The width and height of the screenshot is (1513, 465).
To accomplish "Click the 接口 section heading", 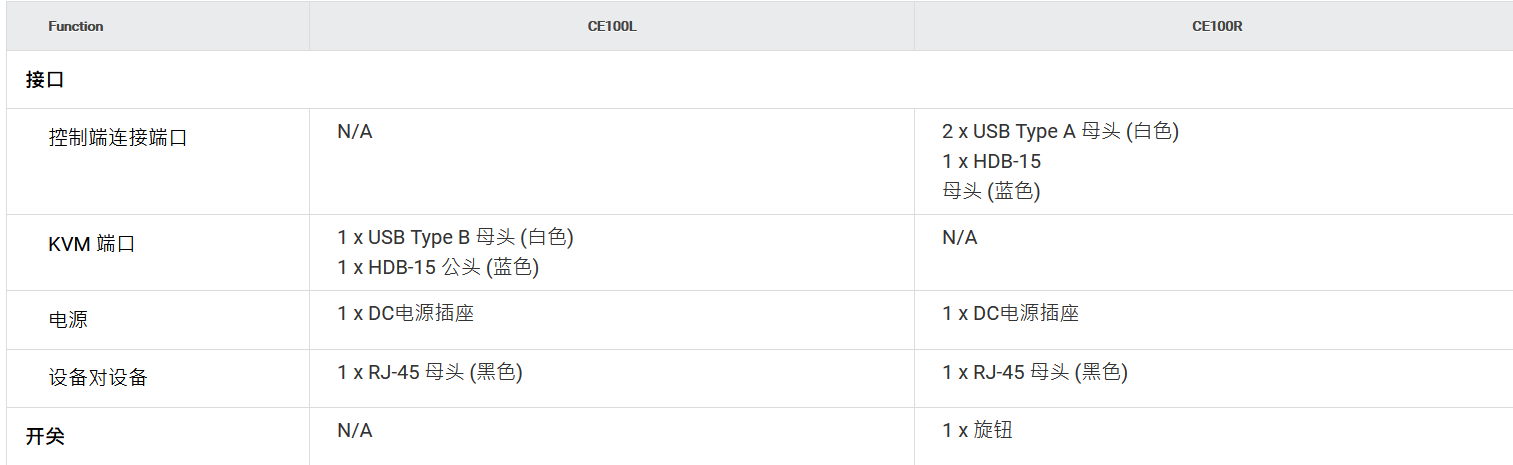I will pyautogui.click(x=45, y=80).
